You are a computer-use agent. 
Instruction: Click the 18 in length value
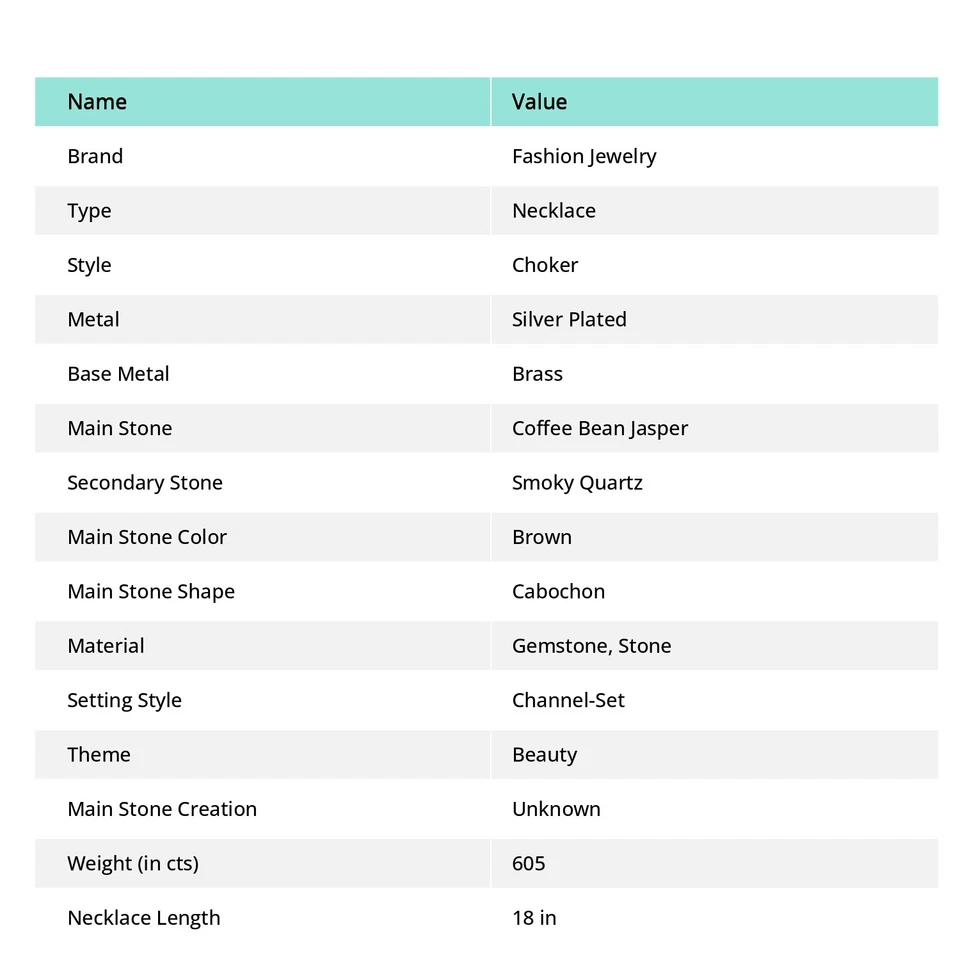click(x=534, y=918)
